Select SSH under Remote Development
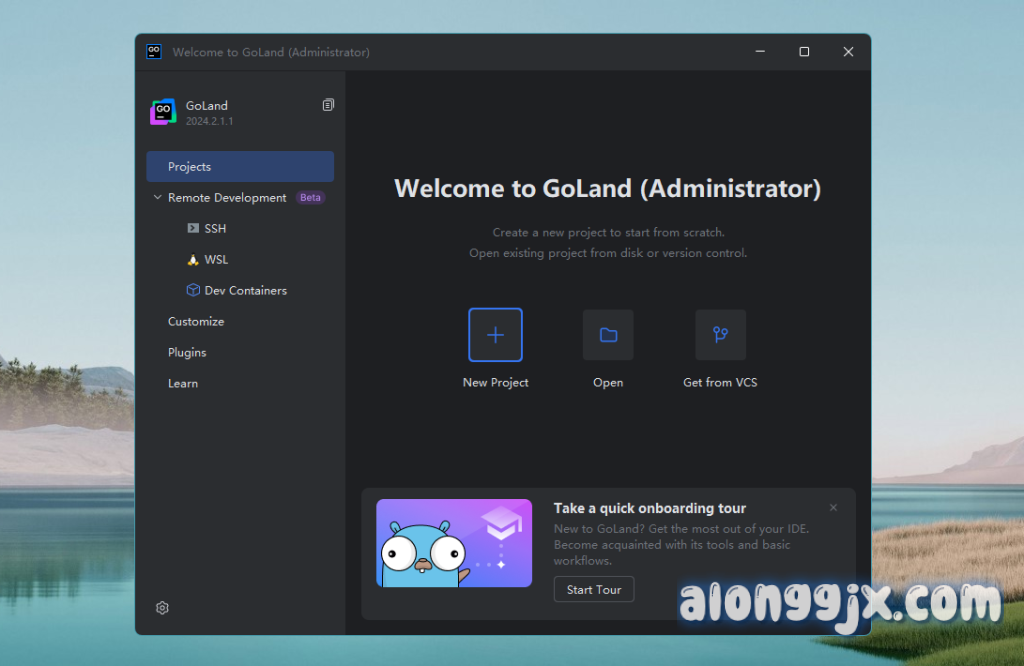 [215, 229]
